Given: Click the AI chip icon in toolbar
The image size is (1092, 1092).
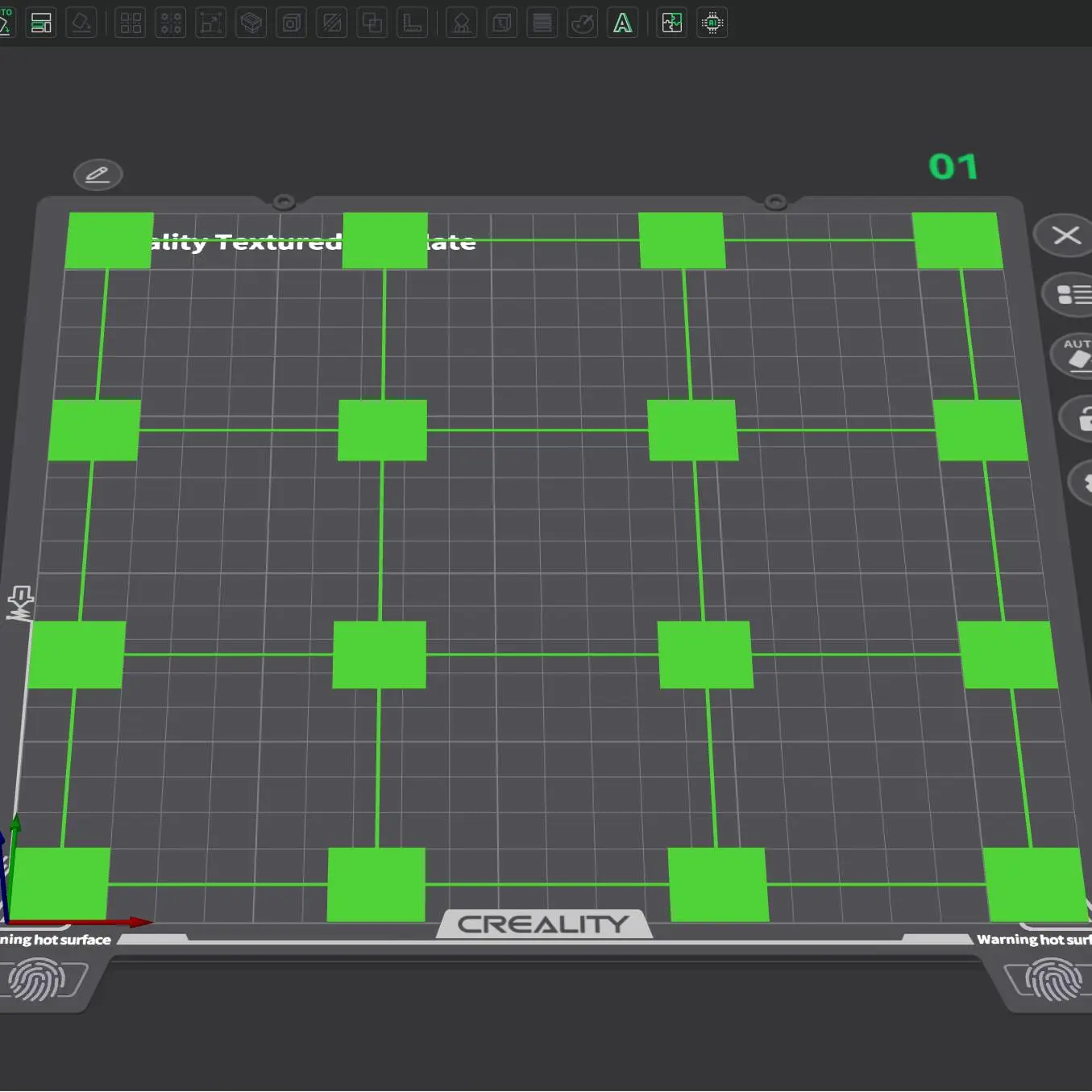Looking at the screenshot, I should pos(712,23).
